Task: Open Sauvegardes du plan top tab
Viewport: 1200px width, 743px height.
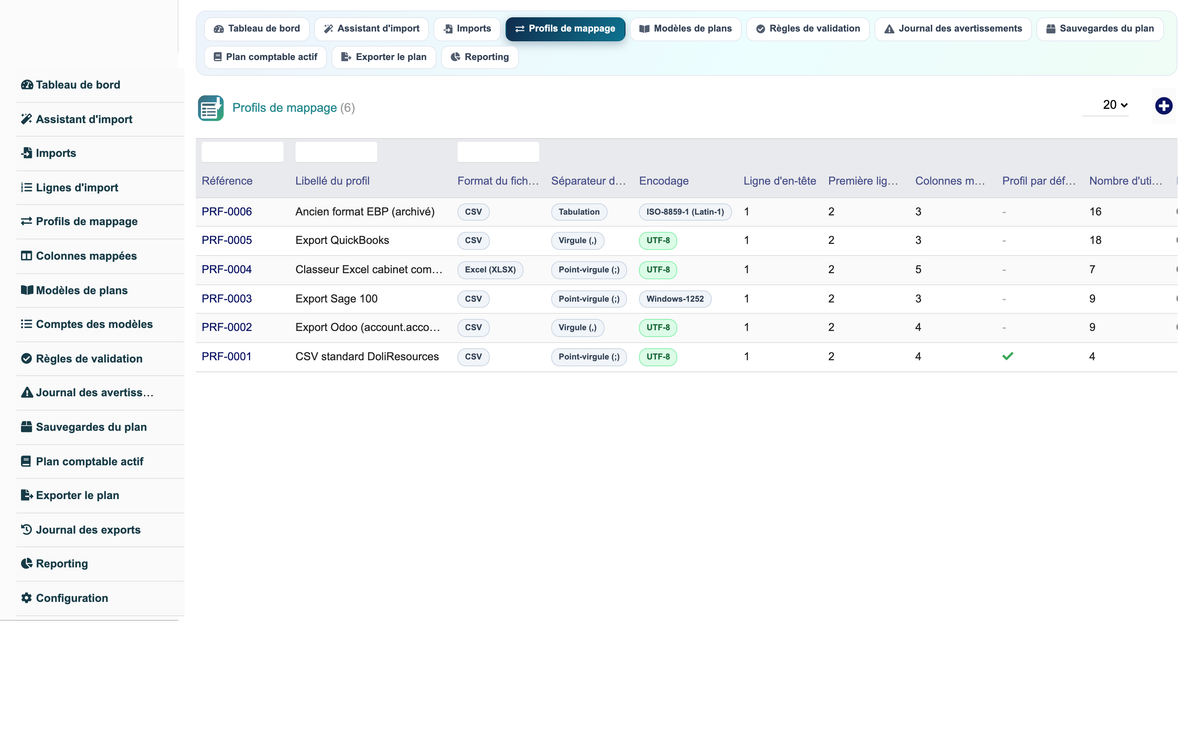Action: (x=1100, y=29)
